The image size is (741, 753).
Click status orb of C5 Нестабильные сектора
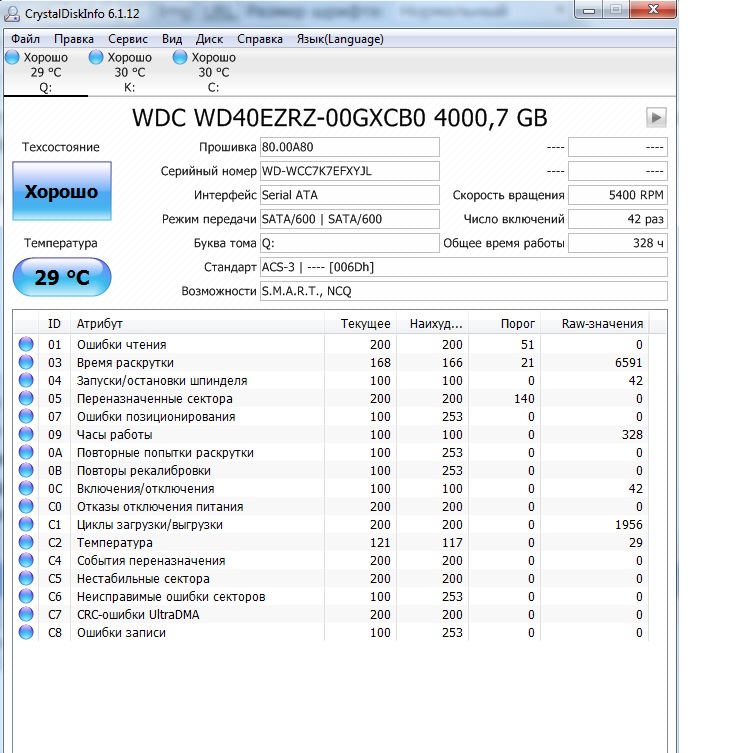tap(26, 578)
